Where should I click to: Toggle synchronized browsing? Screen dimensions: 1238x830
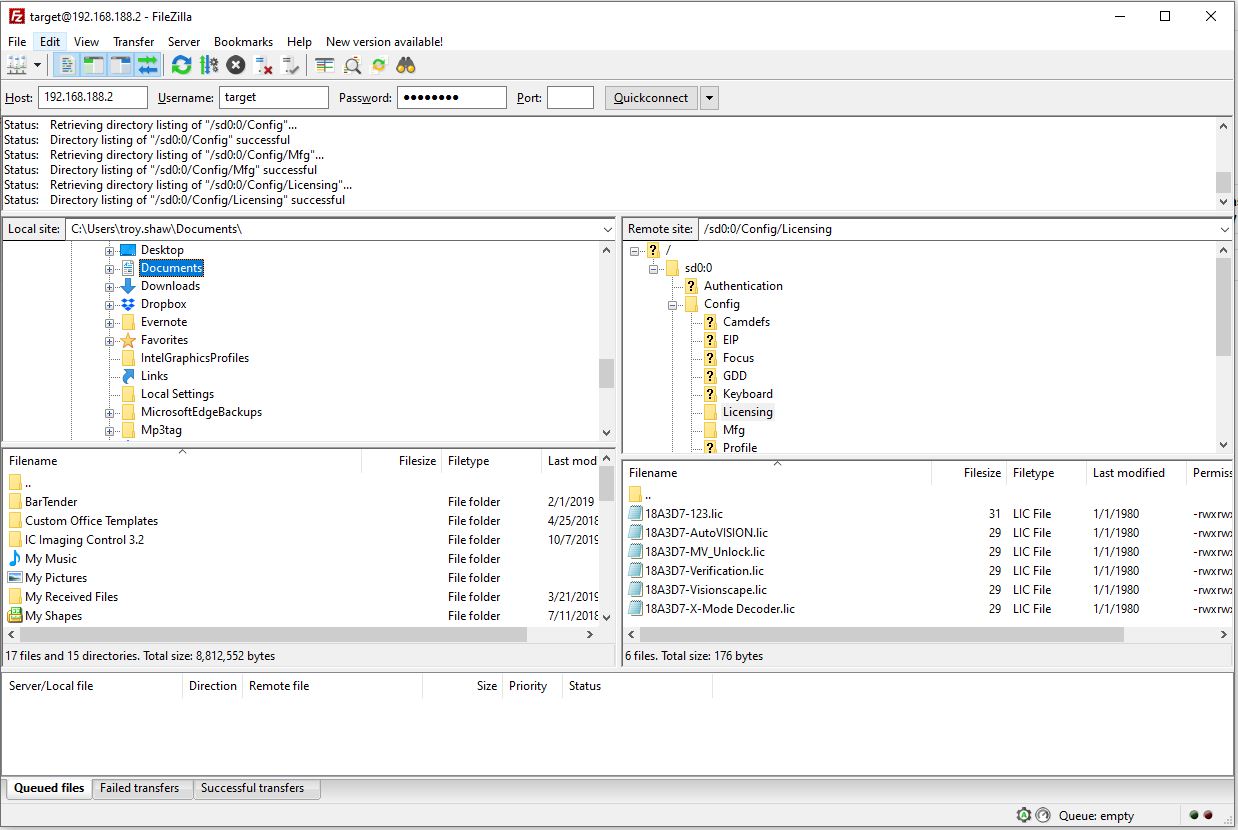pos(379,65)
